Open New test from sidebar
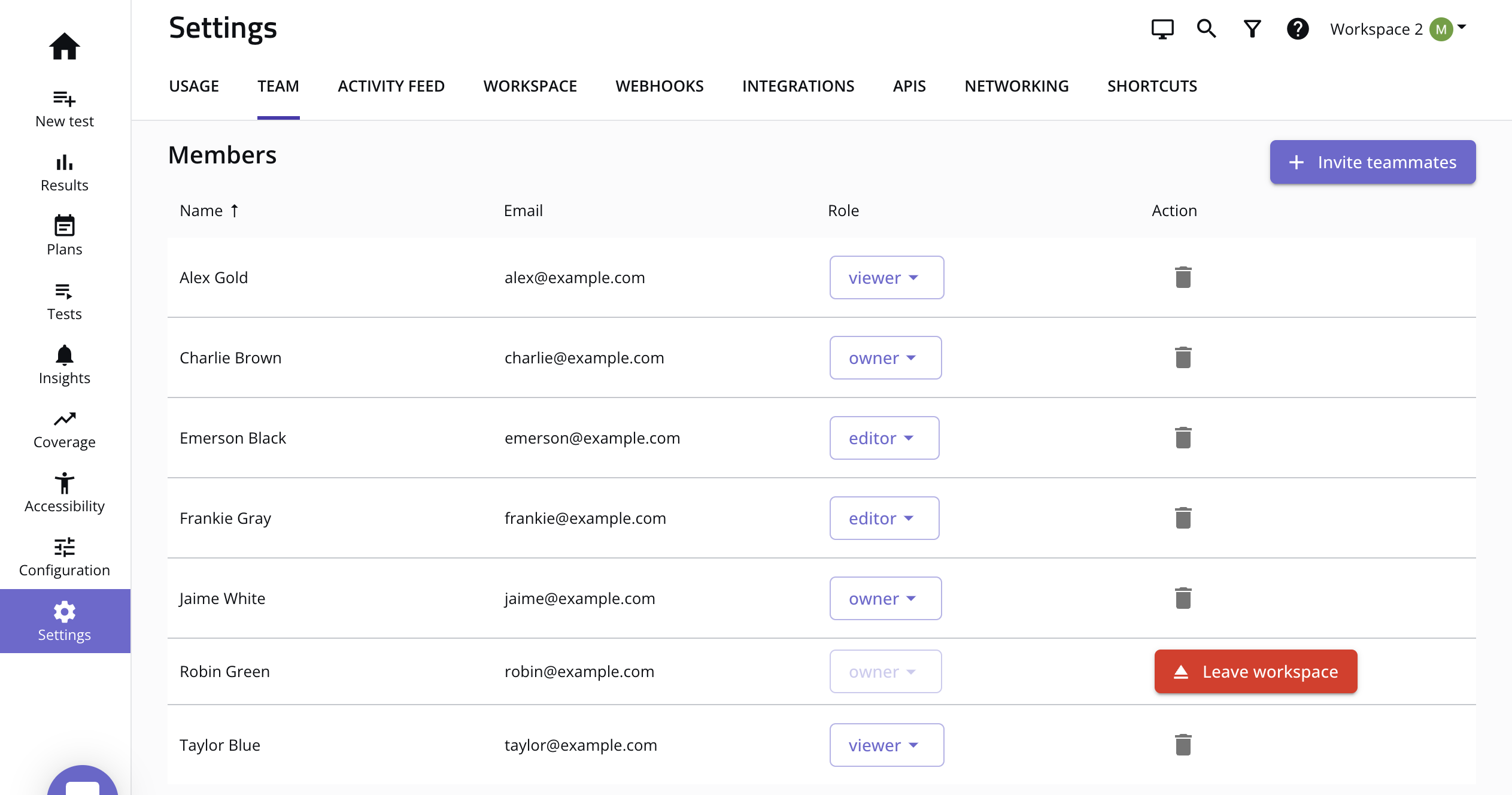This screenshot has height=795, width=1512. click(x=64, y=108)
